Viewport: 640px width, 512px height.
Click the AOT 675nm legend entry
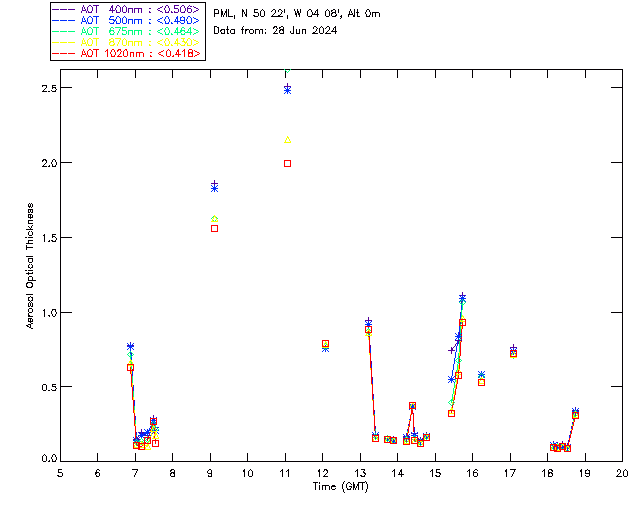(x=126, y=31)
